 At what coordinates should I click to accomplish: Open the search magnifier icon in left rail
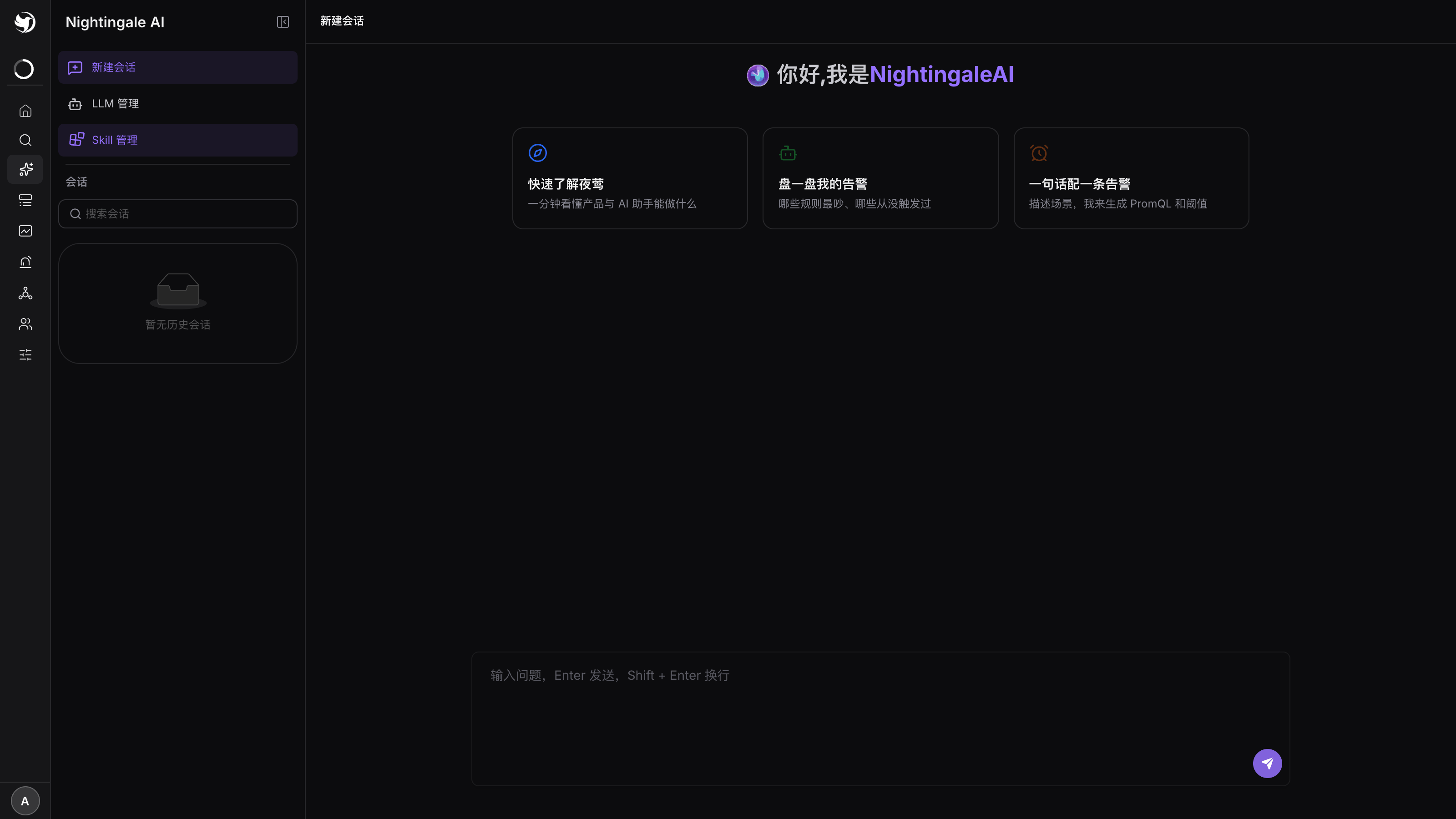(25, 140)
